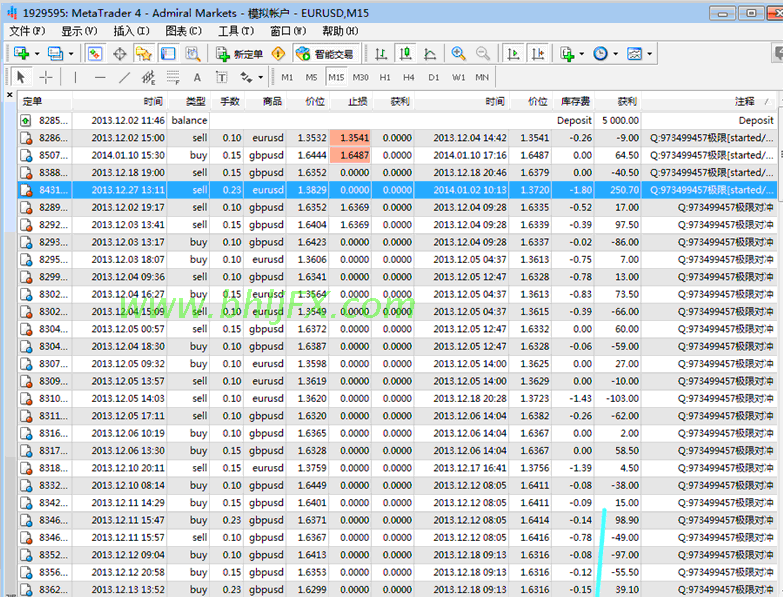Select the H1 timeframe

coord(385,77)
